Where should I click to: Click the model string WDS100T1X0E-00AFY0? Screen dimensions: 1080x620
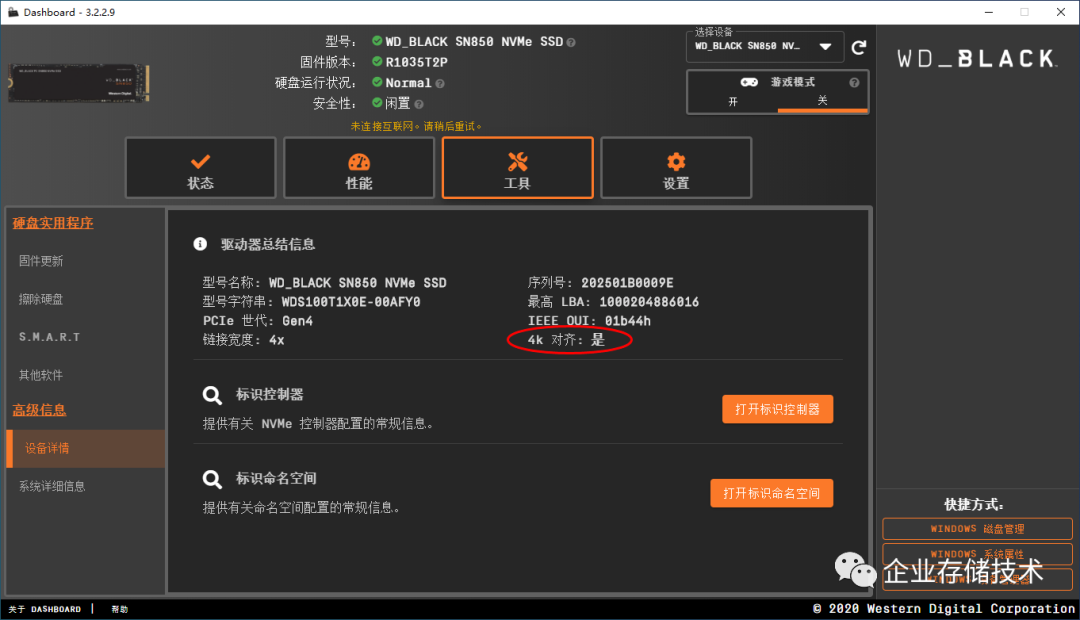(351, 302)
